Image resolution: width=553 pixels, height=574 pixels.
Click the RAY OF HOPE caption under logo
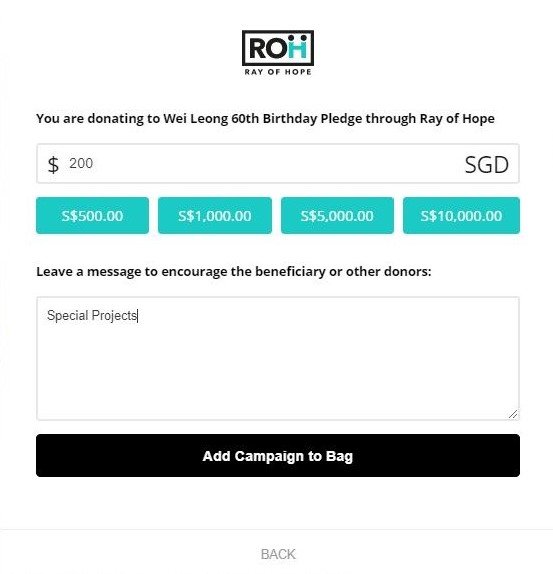[278, 72]
